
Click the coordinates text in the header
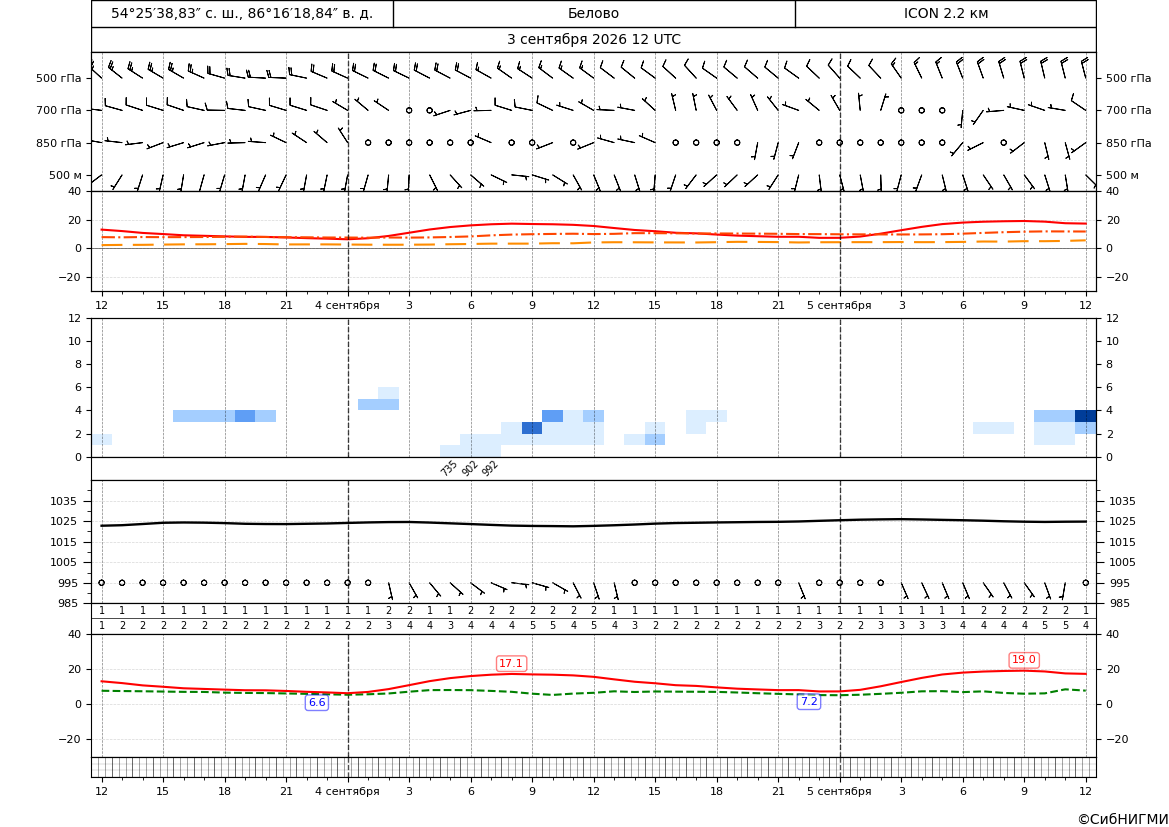242,13
